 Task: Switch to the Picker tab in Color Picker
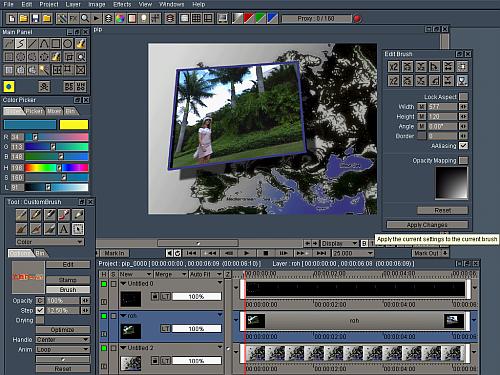(34, 111)
